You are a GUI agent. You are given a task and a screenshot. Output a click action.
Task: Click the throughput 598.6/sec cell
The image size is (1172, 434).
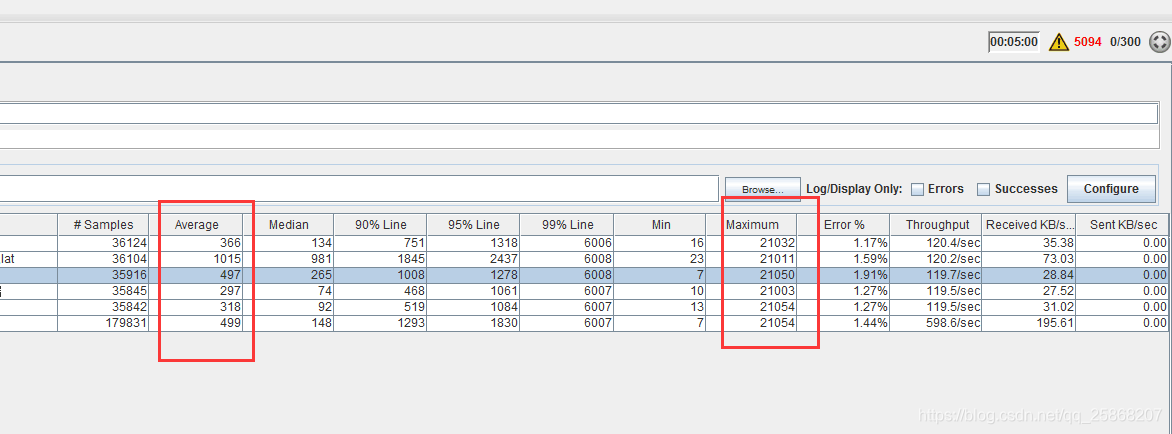point(937,323)
